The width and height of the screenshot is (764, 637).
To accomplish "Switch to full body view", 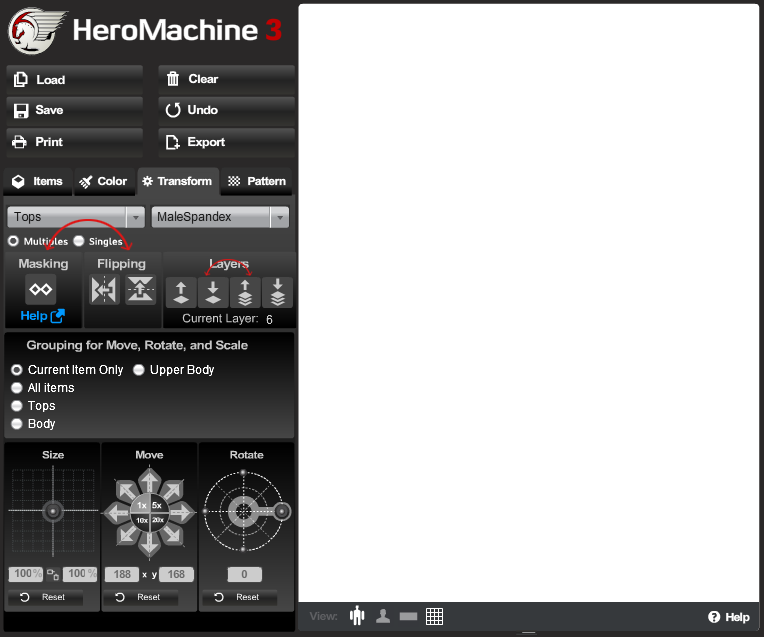I will point(357,616).
